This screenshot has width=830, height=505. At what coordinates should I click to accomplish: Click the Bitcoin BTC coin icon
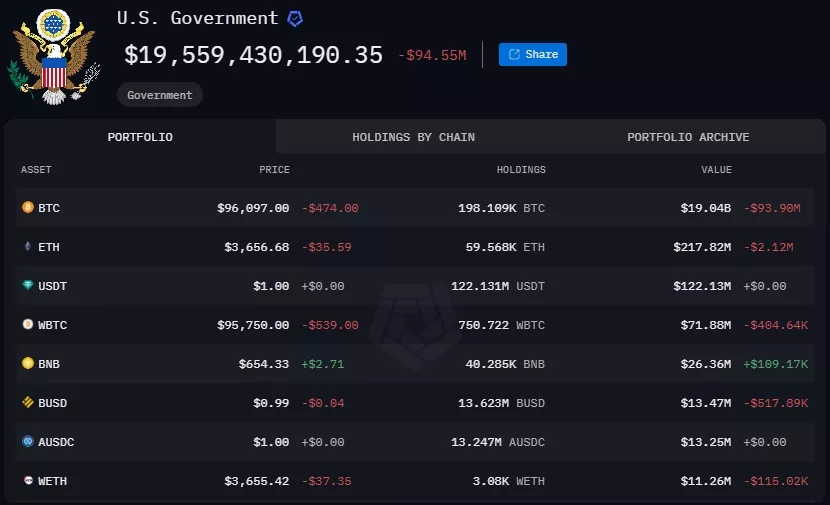pyautogui.click(x=27, y=208)
